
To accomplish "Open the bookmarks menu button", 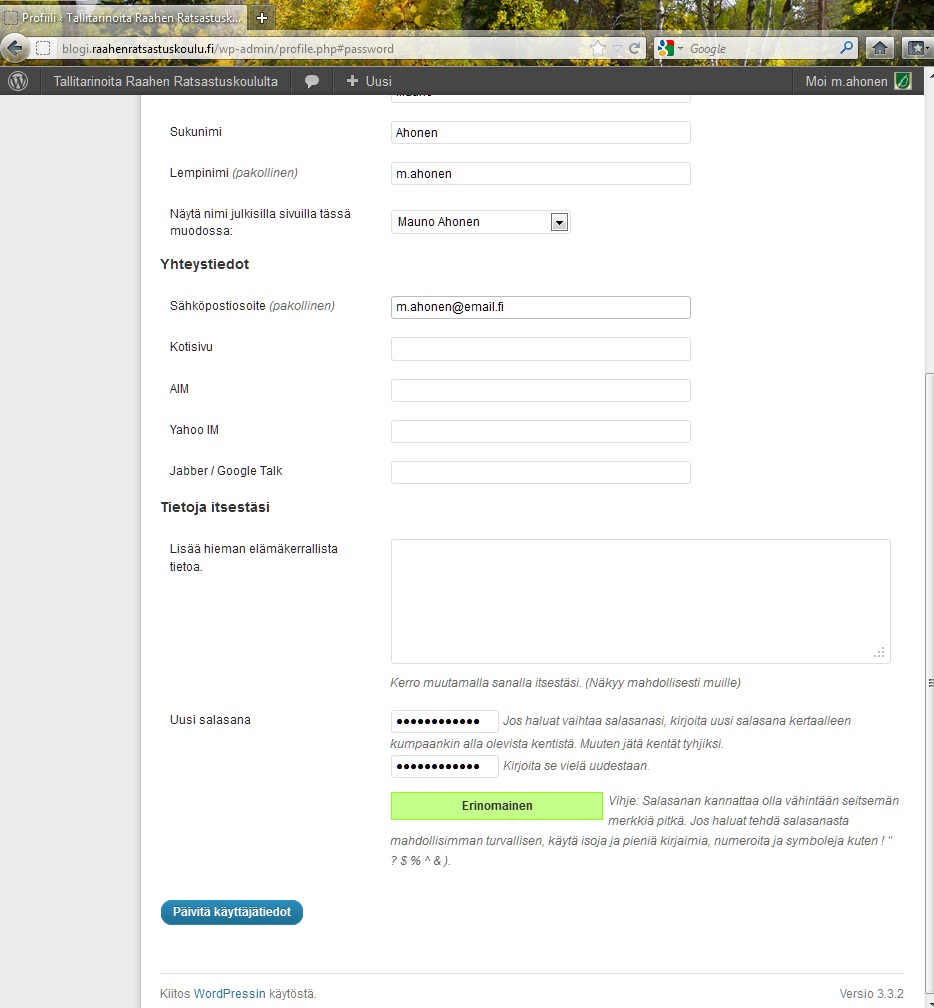I will click(x=916, y=48).
